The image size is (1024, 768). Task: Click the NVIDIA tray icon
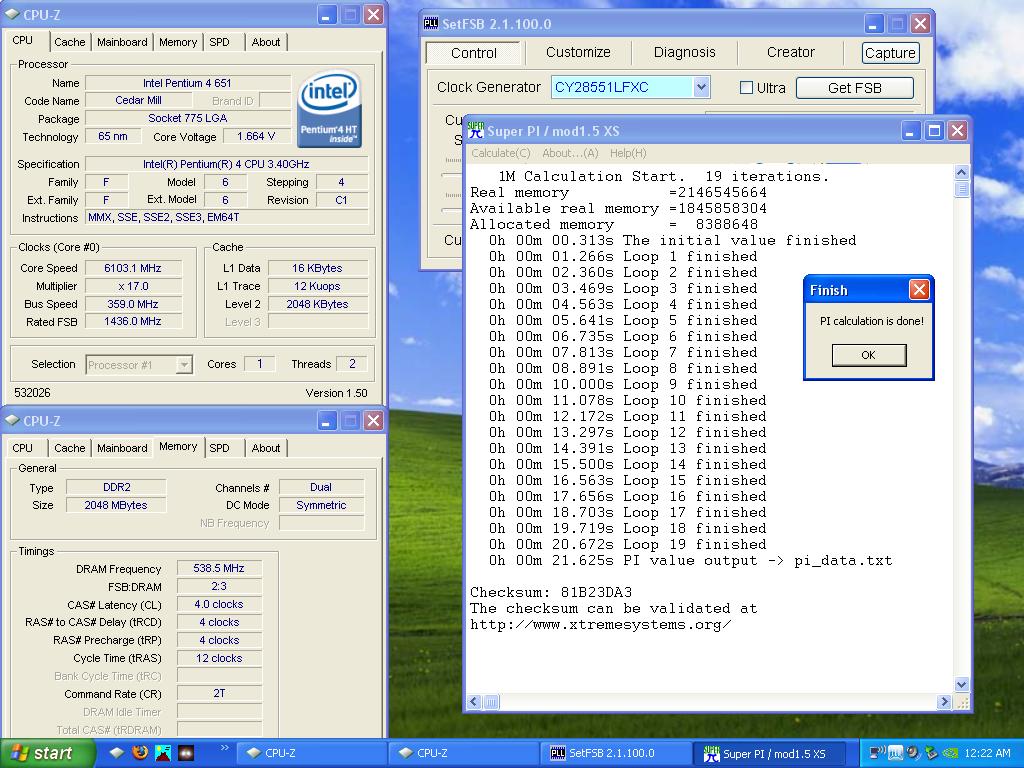coord(950,753)
